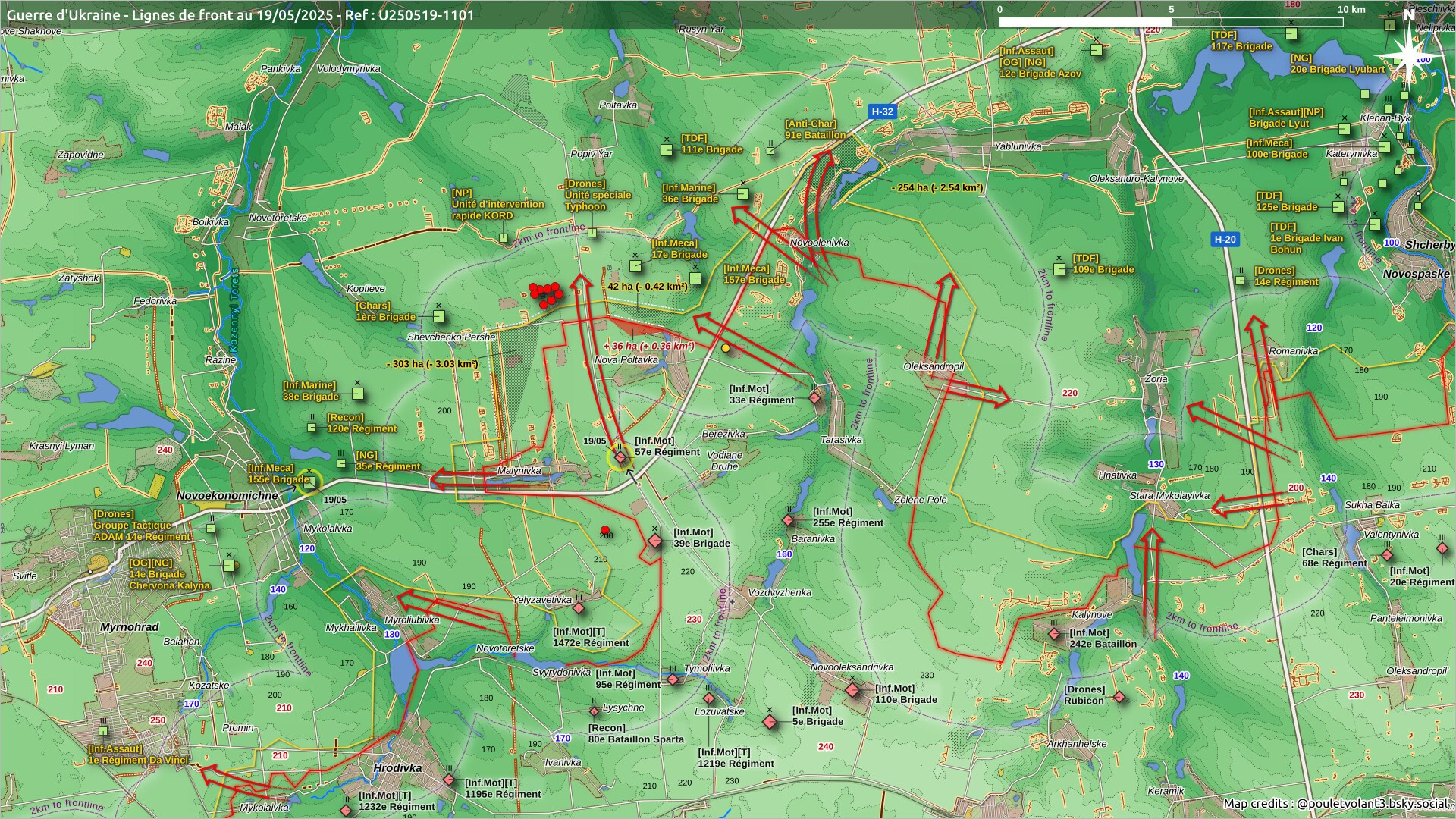Open the @pouletvolant3.bsky.social credit link
This screenshot has width=1456, height=819.
(x=1373, y=804)
